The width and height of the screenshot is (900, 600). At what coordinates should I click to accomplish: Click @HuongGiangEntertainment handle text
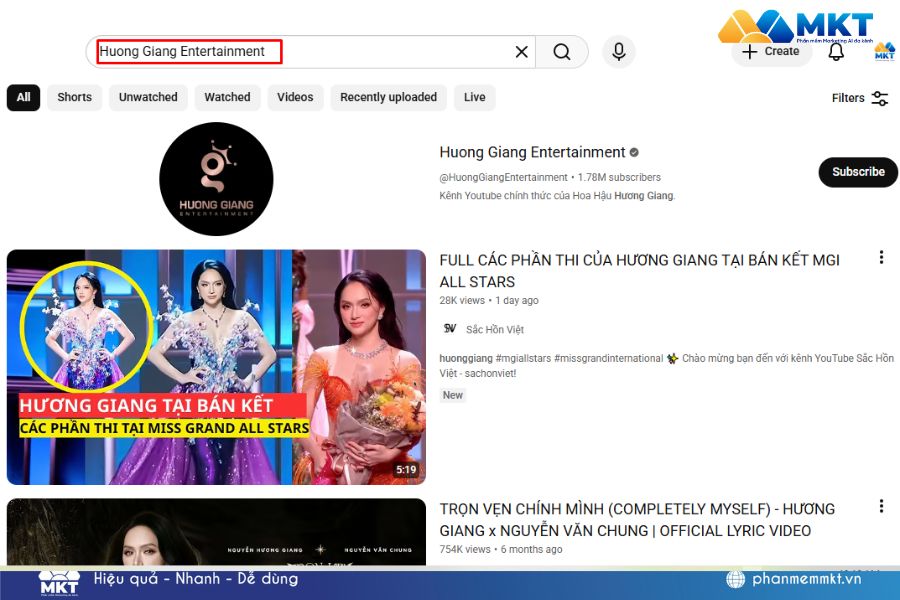[503, 177]
